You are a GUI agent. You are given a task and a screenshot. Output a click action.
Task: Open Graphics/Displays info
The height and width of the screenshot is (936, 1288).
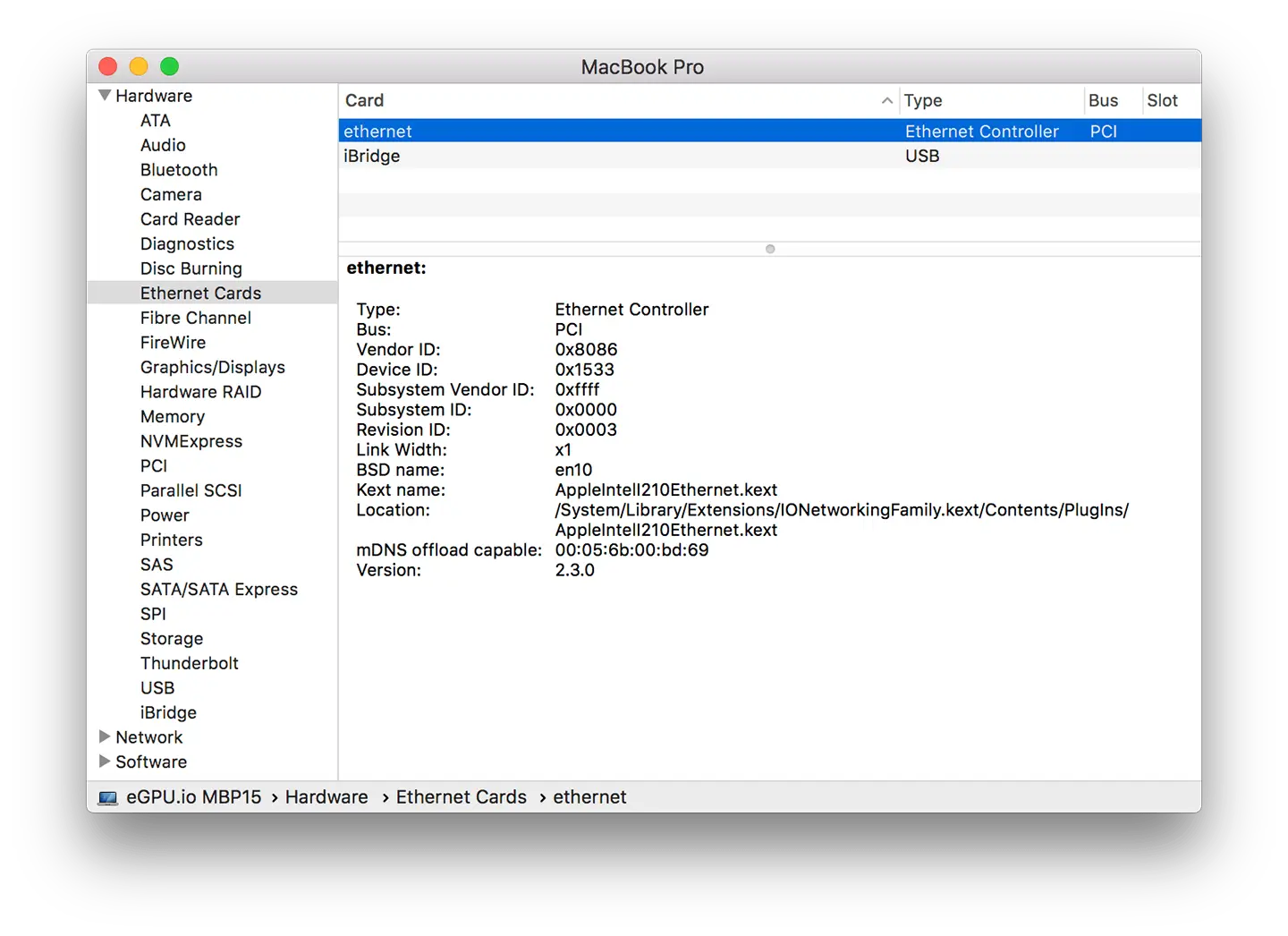point(212,367)
